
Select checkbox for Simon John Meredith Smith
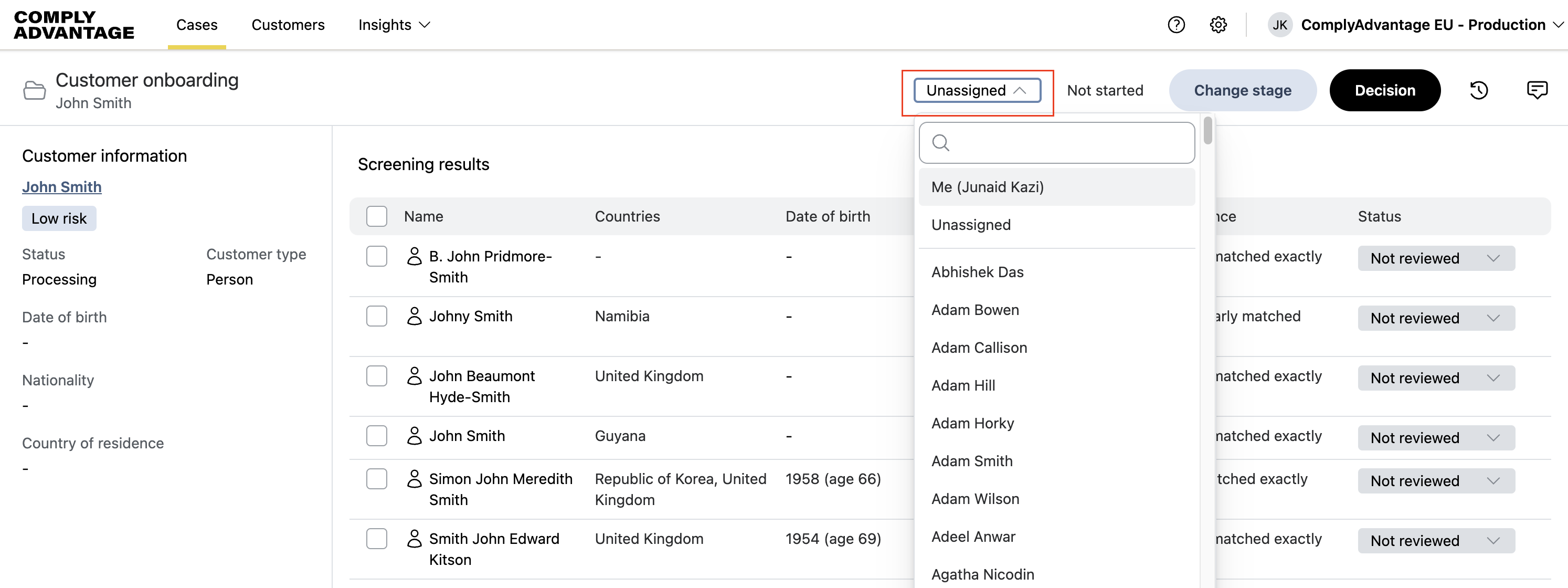(377, 479)
